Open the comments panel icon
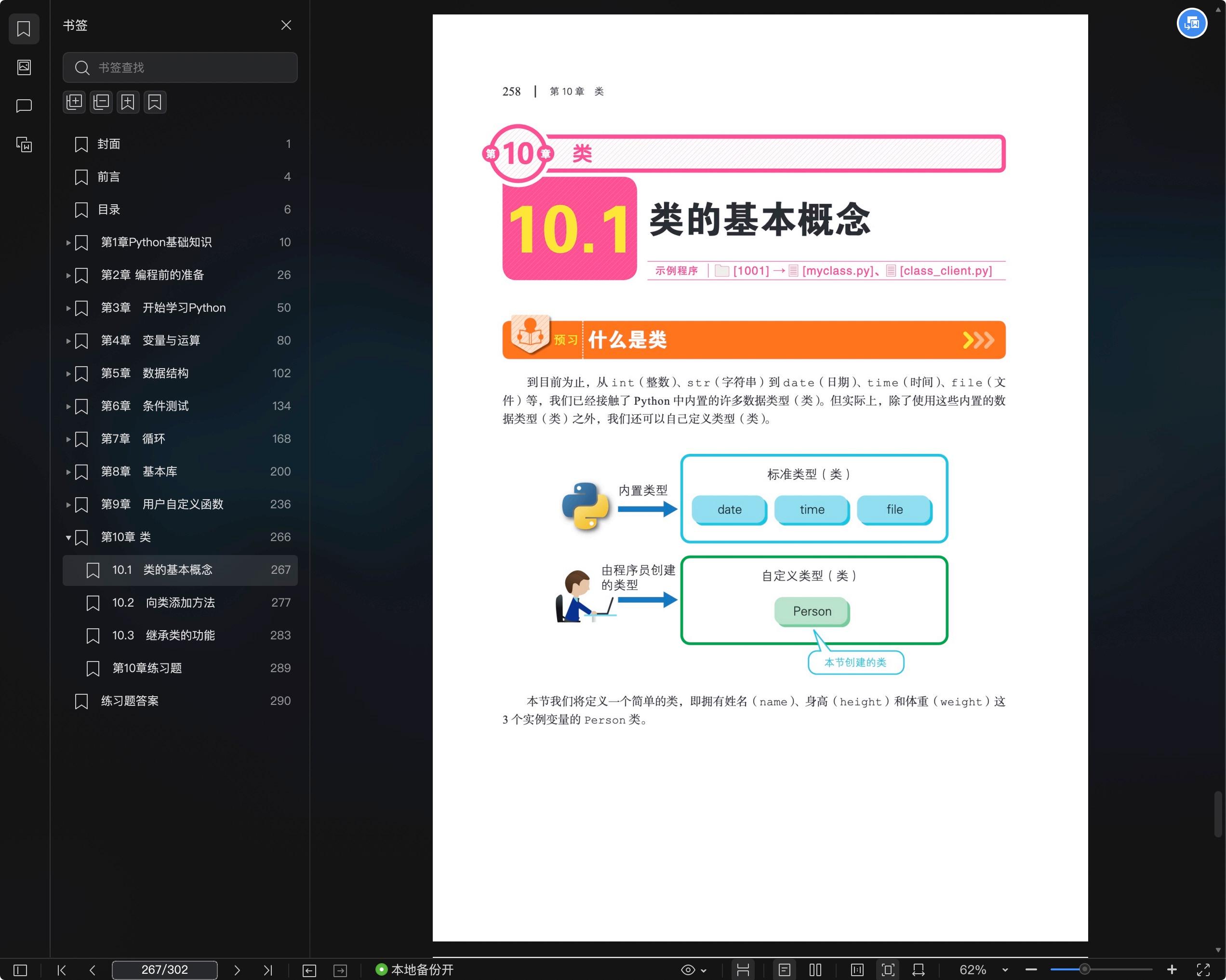The image size is (1226, 980). point(24,106)
